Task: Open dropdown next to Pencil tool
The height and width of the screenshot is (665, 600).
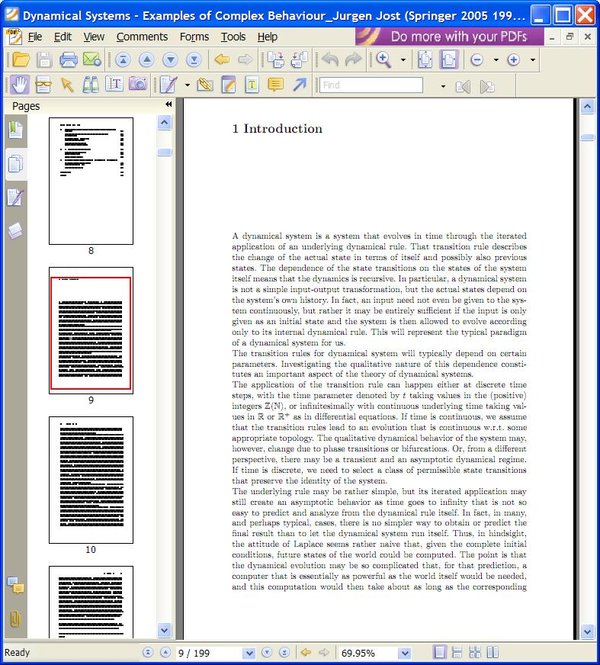Action: point(187,85)
